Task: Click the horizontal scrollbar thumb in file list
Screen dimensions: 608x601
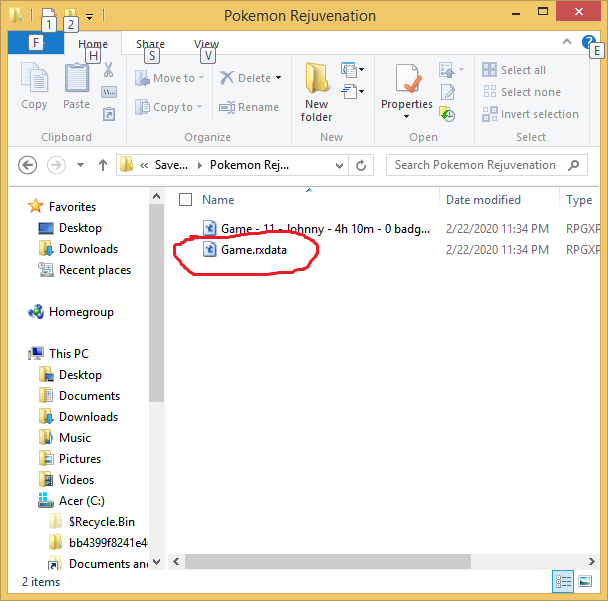Action: (328, 561)
